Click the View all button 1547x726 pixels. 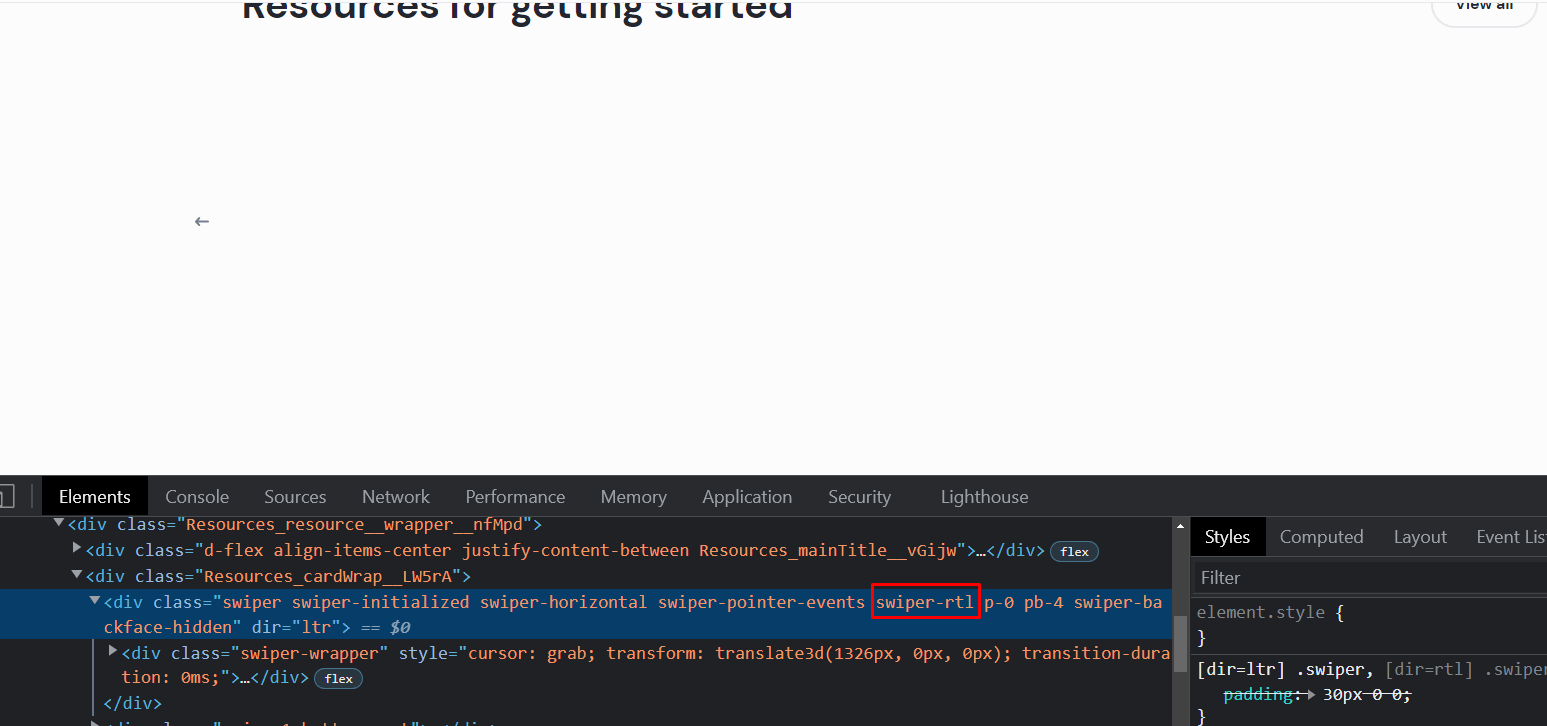(1483, 7)
